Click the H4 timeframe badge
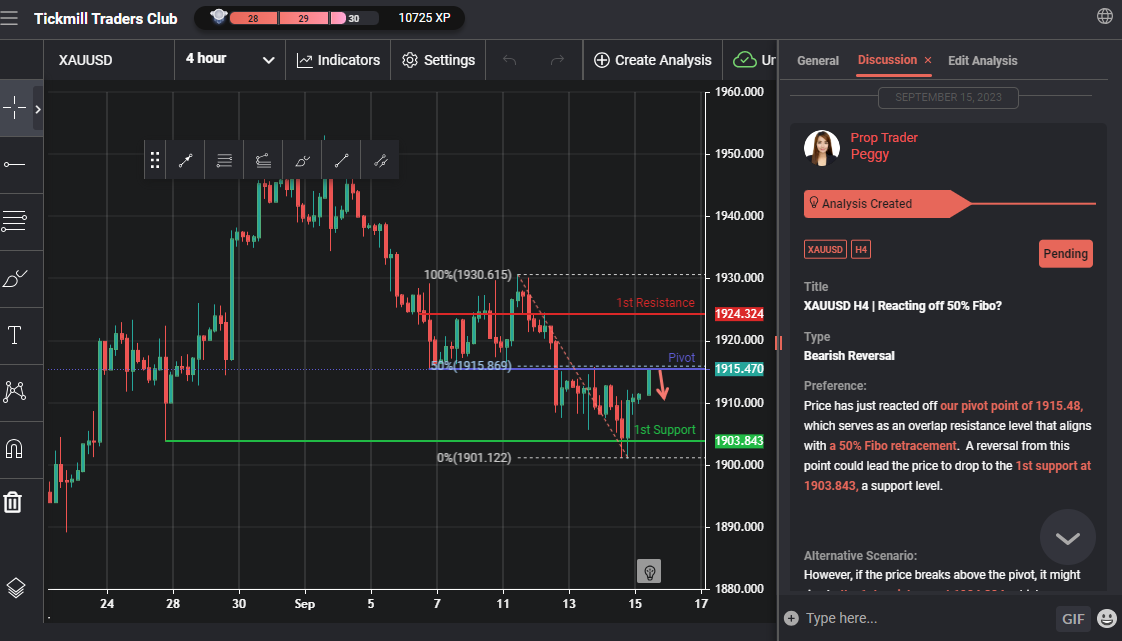This screenshot has width=1122, height=641. click(861, 250)
